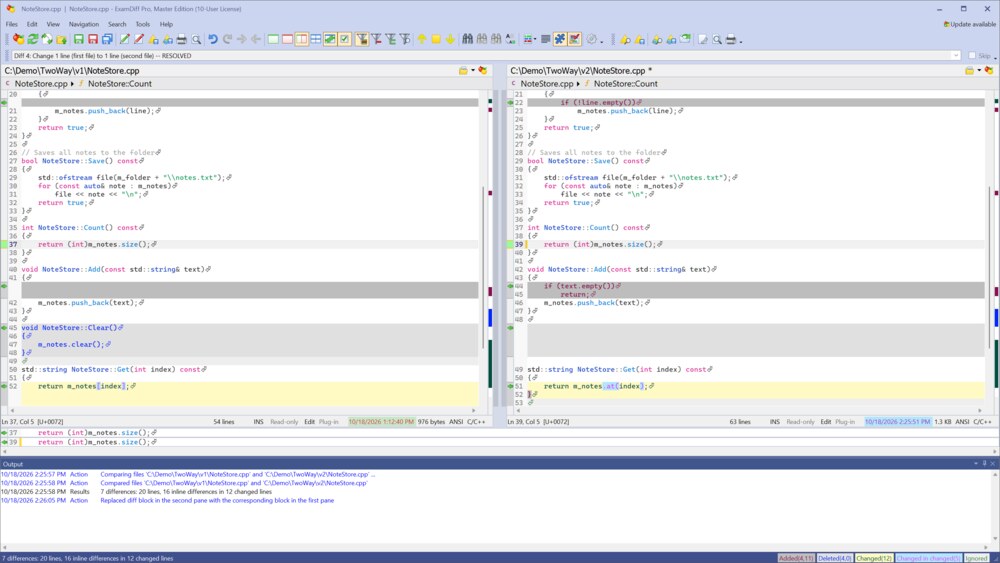Screen dimensions: 1000x563
Task: Click the green Save file icon
Action: (78, 40)
